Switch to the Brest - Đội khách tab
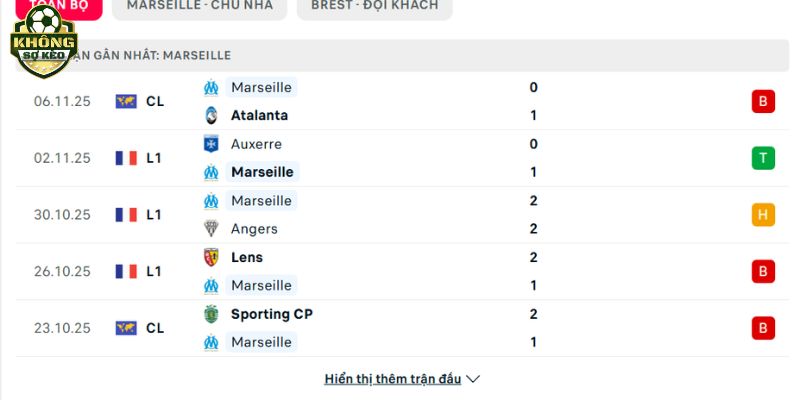The image size is (800, 400). pyautogui.click(x=374, y=6)
